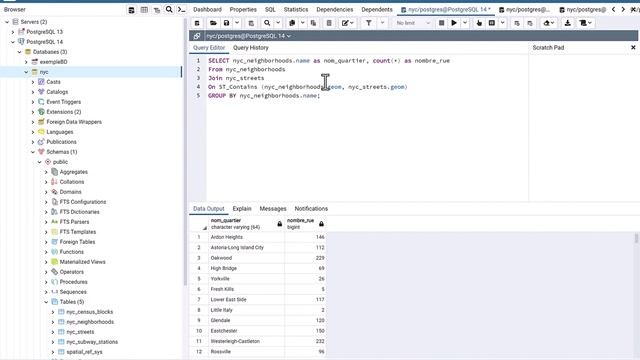Screen dimensions: 640x360
Task: Click the Commit transaction icon
Action: point(517,23)
